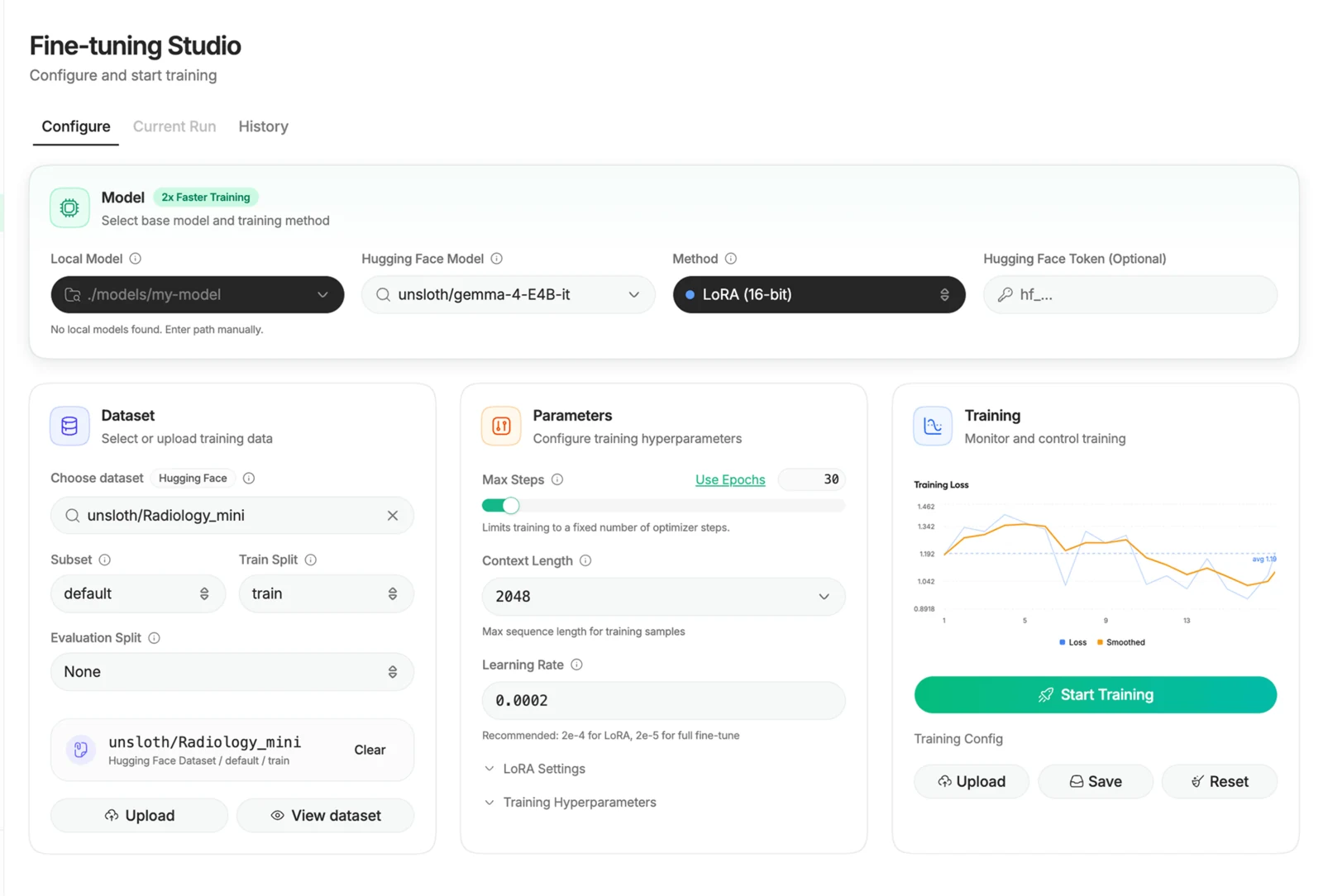Image resolution: width=1323 pixels, height=896 pixels.
Task: Clear the unsloth/Radiology_mini search field
Action: click(393, 516)
